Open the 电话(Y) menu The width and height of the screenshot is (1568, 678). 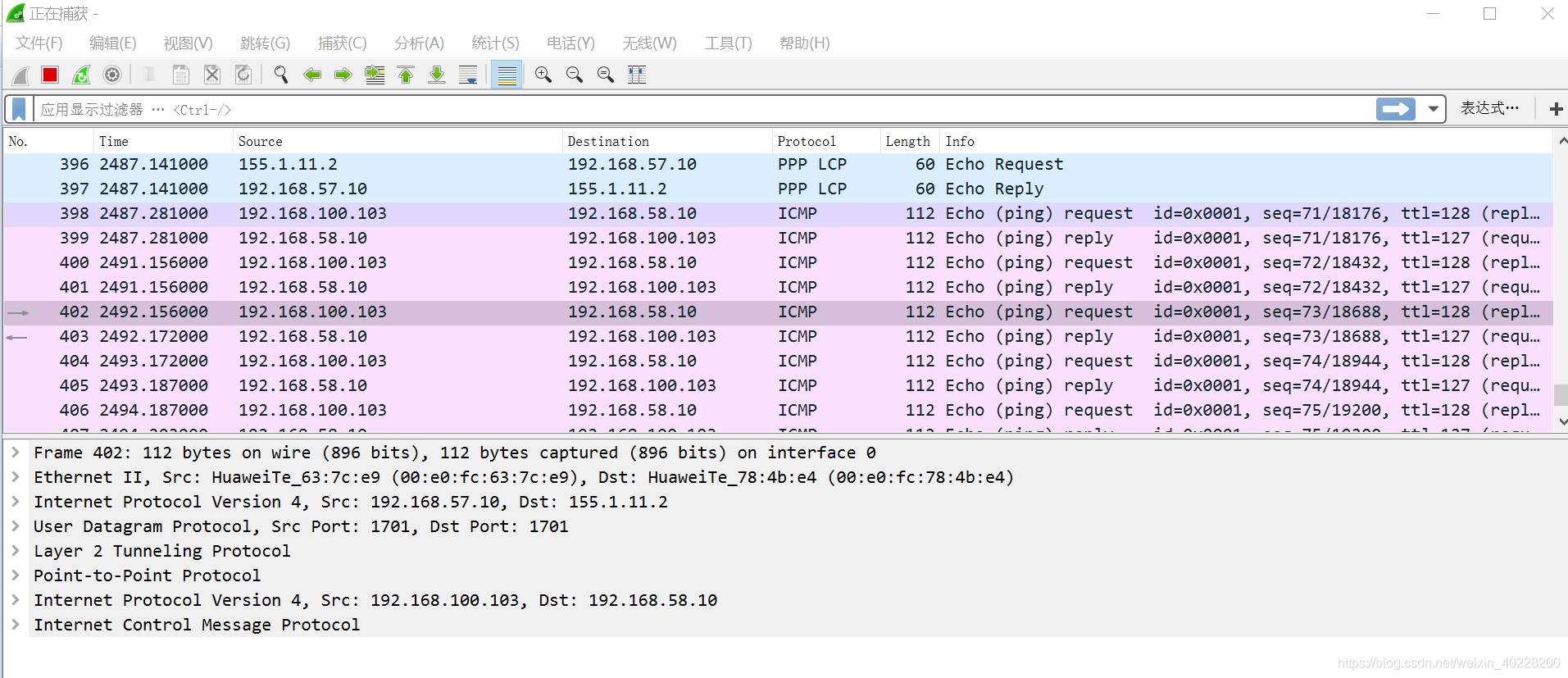click(570, 43)
